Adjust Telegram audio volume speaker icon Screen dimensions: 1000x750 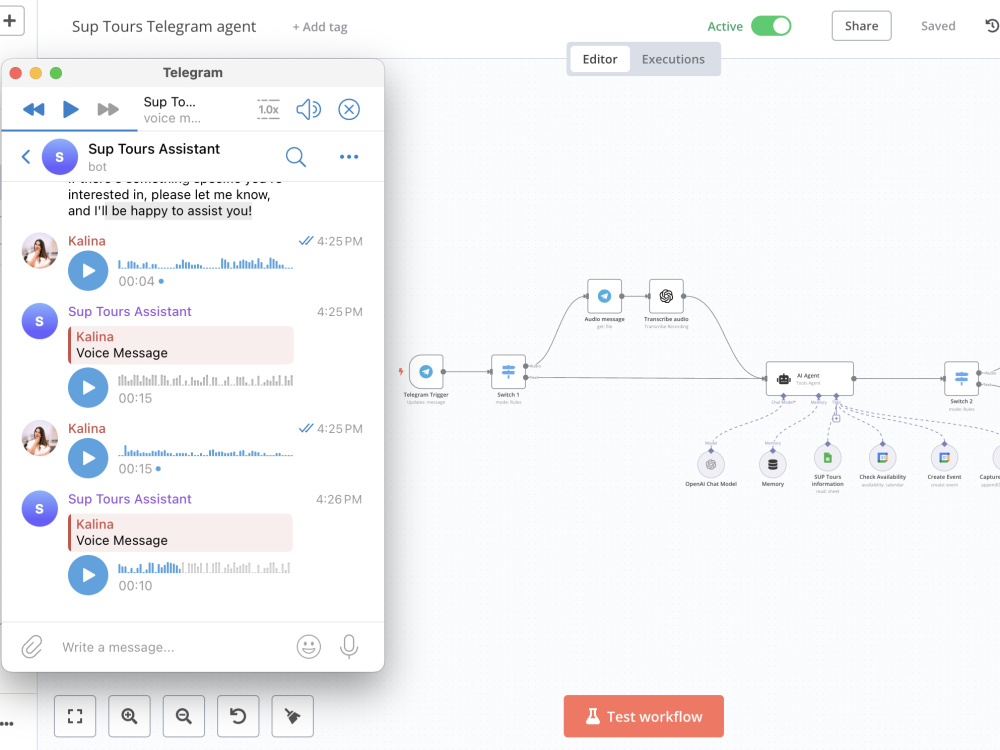pos(309,110)
